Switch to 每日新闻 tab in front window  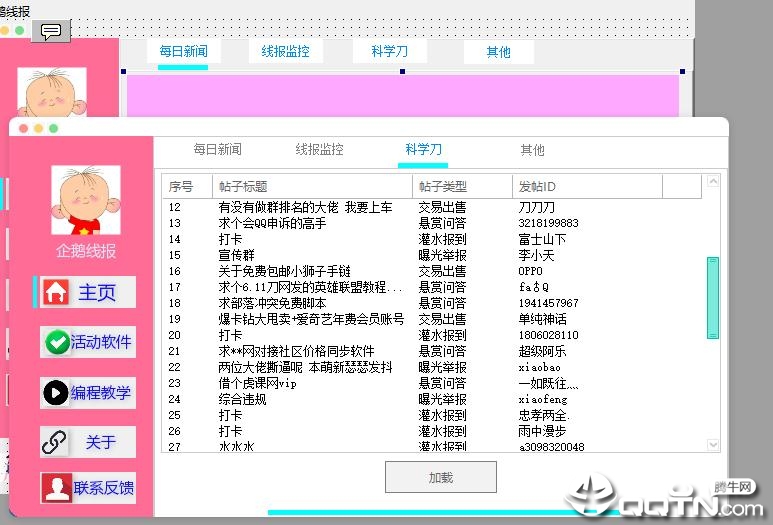(217, 149)
